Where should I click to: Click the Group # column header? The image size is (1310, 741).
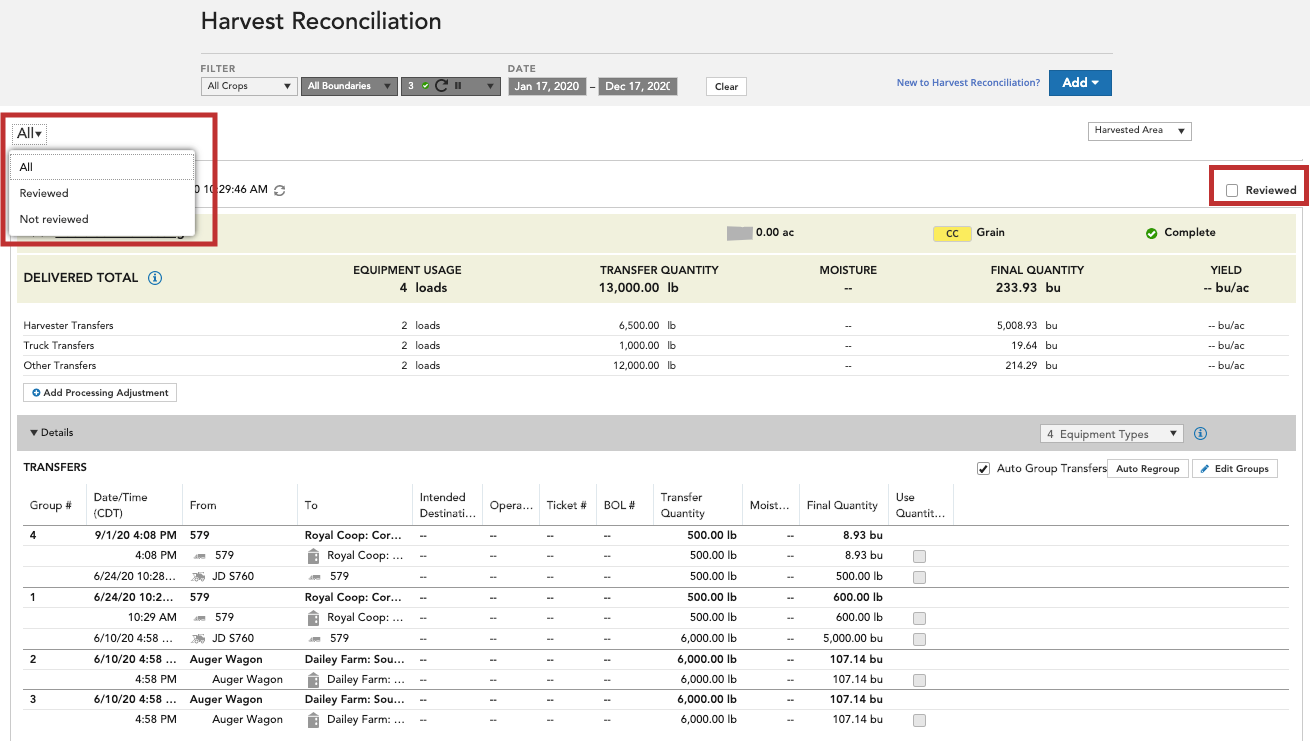point(51,505)
